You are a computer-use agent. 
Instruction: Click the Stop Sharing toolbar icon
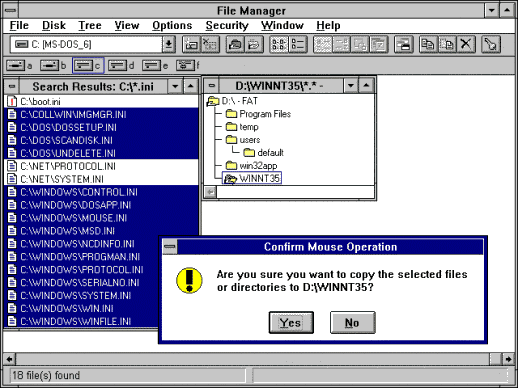254,44
